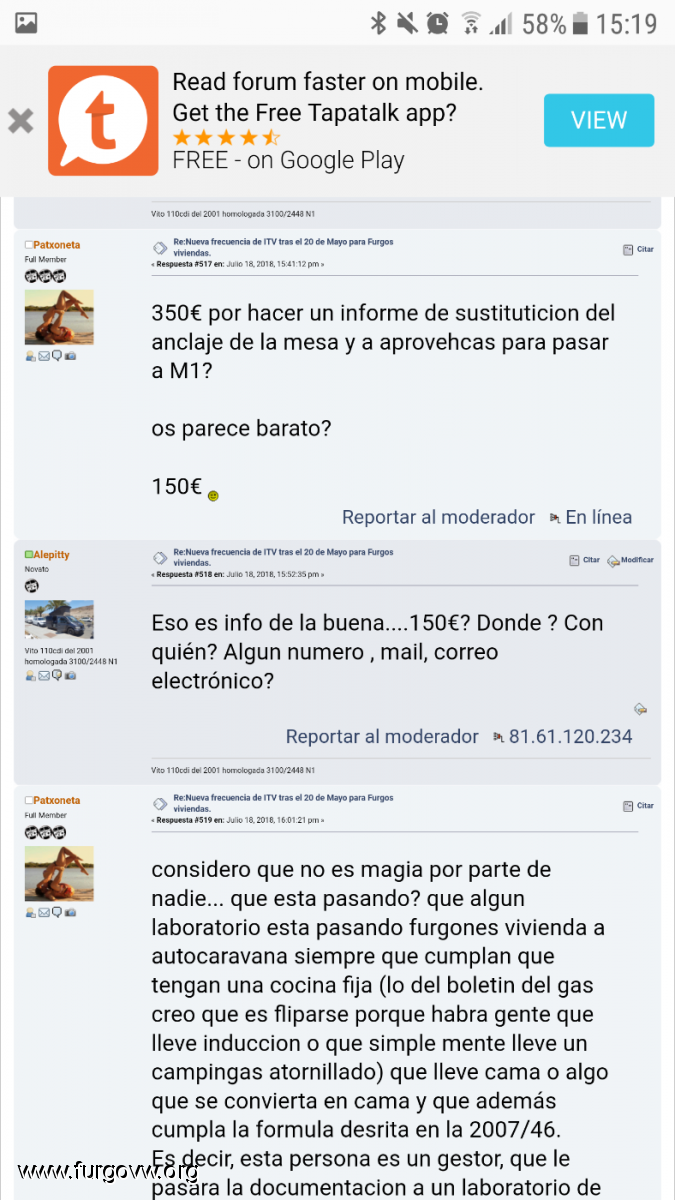This screenshot has height=1200, width=675.
Task: Report reply #517 to the moderator
Action: pos(438,517)
